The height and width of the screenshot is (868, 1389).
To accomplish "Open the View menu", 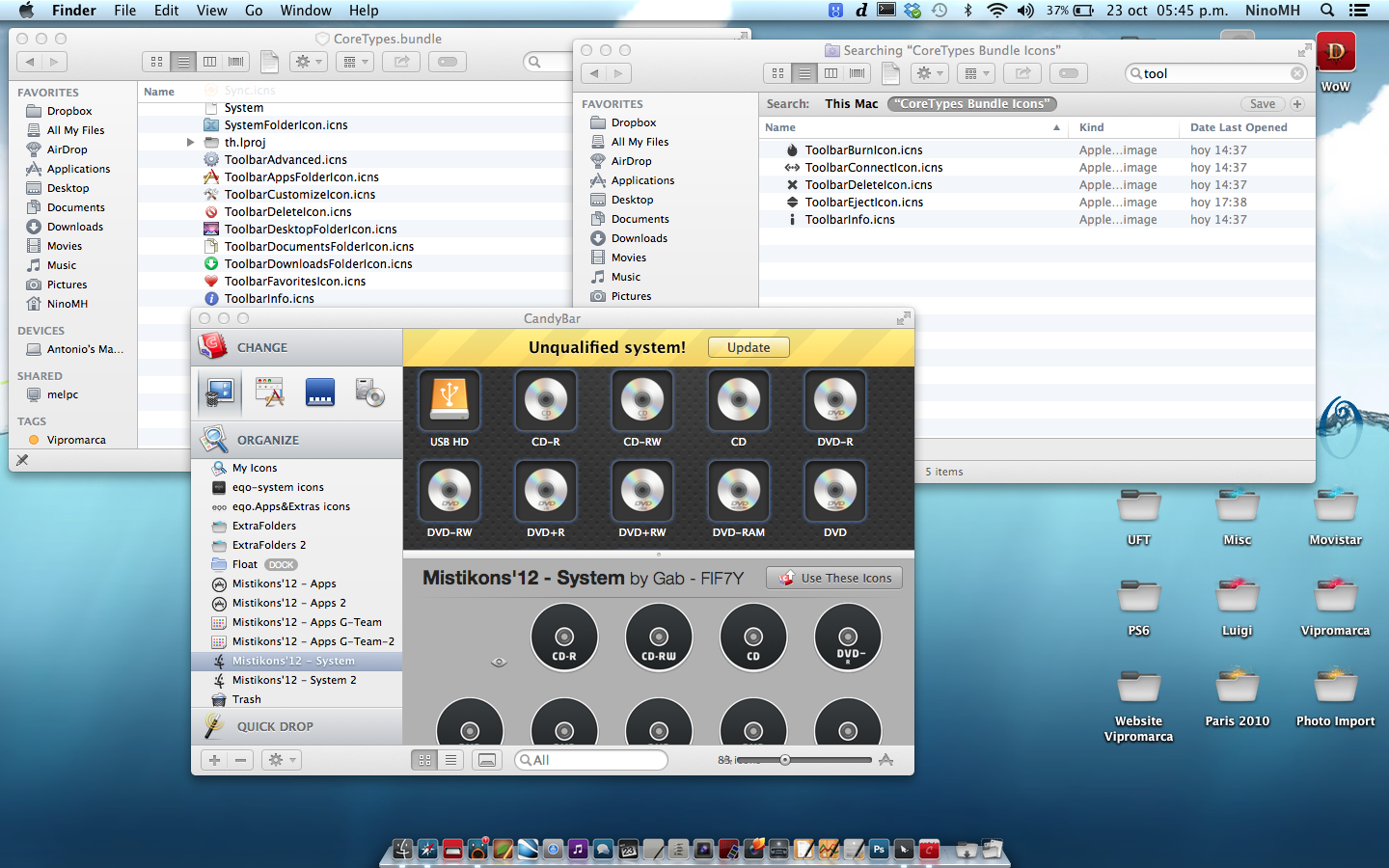I will pos(211,11).
